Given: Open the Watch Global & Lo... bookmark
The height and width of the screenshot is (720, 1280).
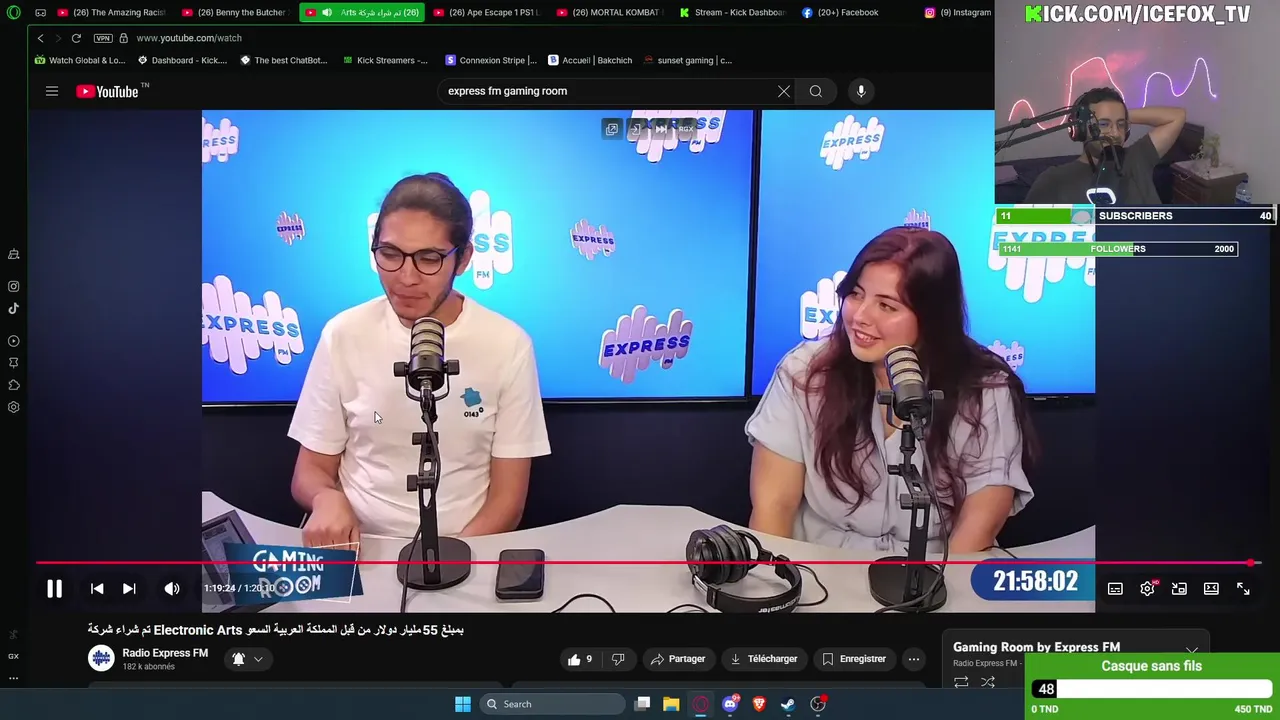Looking at the screenshot, I should (x=80, y=60).
